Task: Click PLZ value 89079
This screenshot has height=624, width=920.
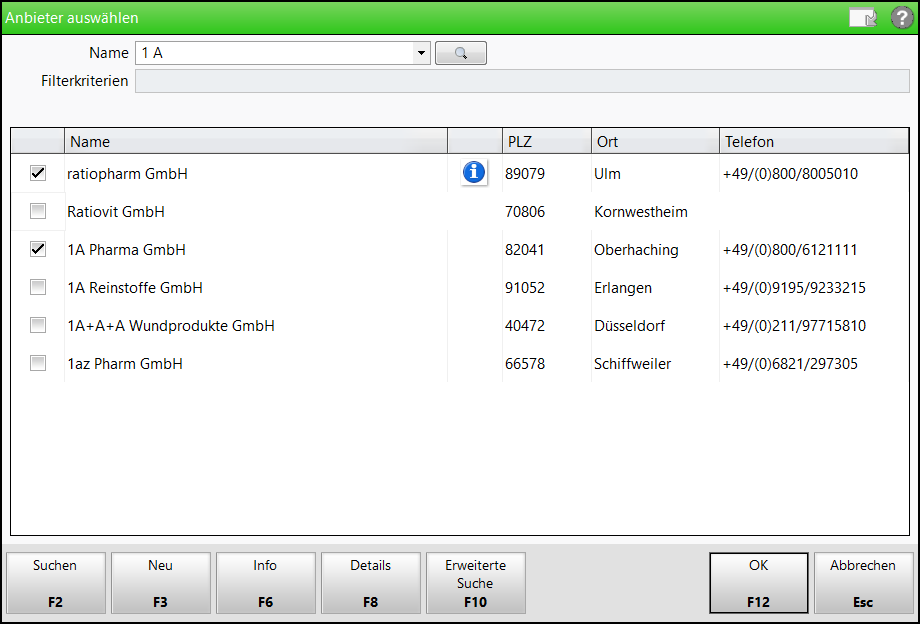Action: [525, 174]
